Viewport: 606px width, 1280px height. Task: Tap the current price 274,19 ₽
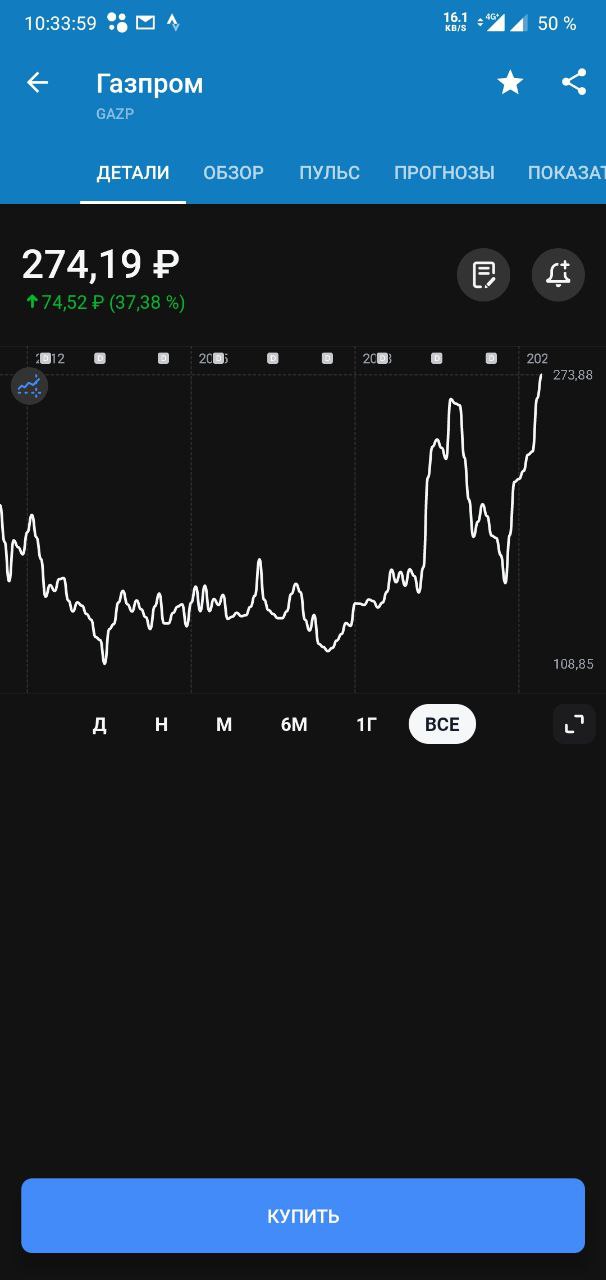tap(101, 264)
